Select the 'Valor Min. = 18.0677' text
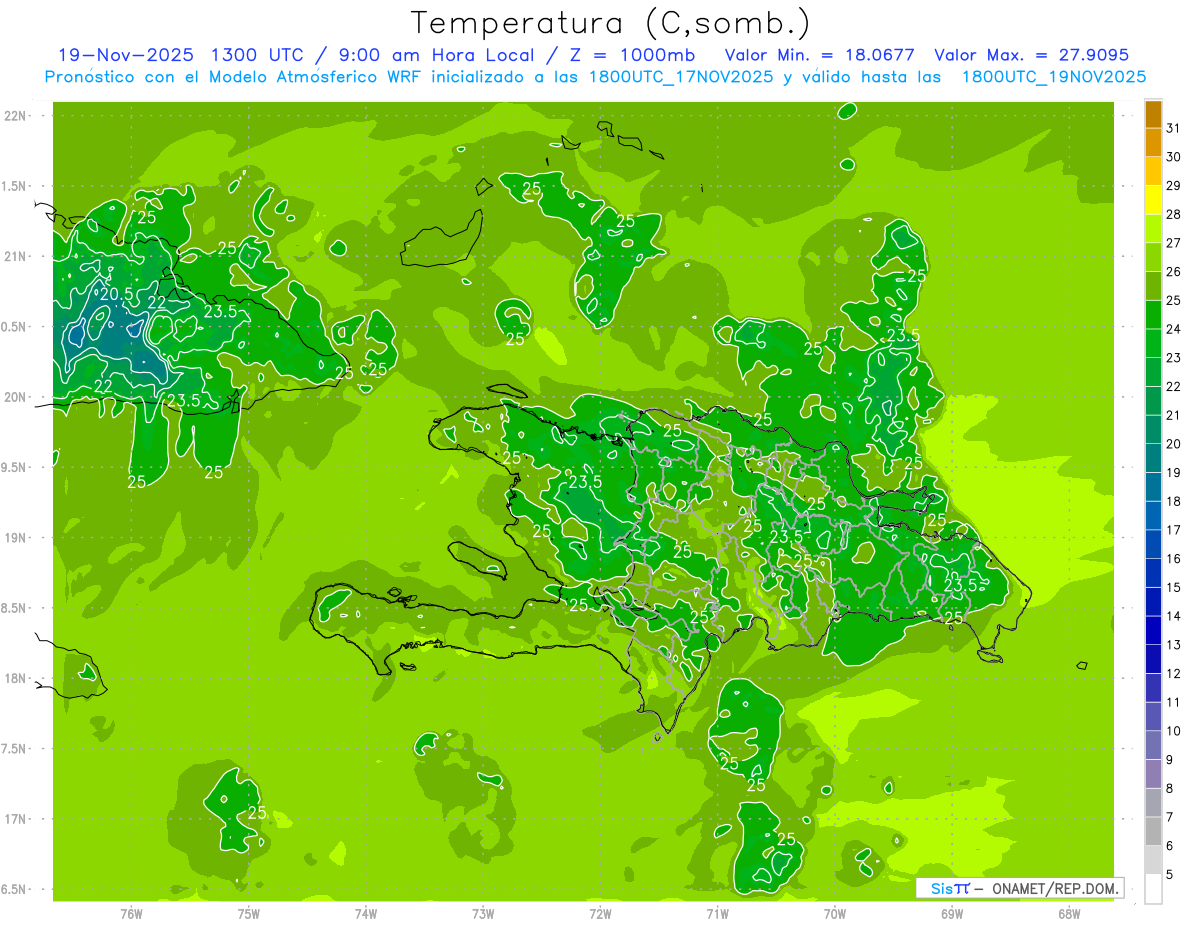Image resolution: width=1200 pixels, height=927 pixels. tap(822, 55)
